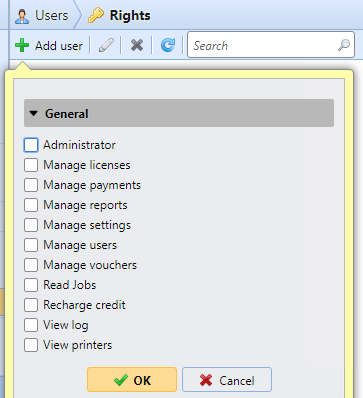Check the View log checkbox
This screenshot has height=398, width=363.
31,325
